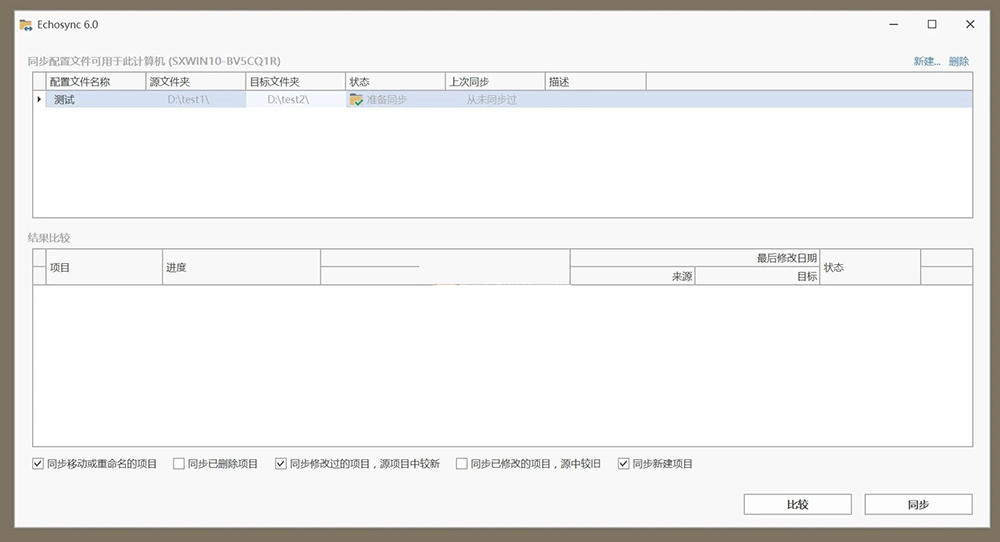Click the source folder D:\test1\ cell
This screenshot has width=1000, height=542.
point(195,100)
